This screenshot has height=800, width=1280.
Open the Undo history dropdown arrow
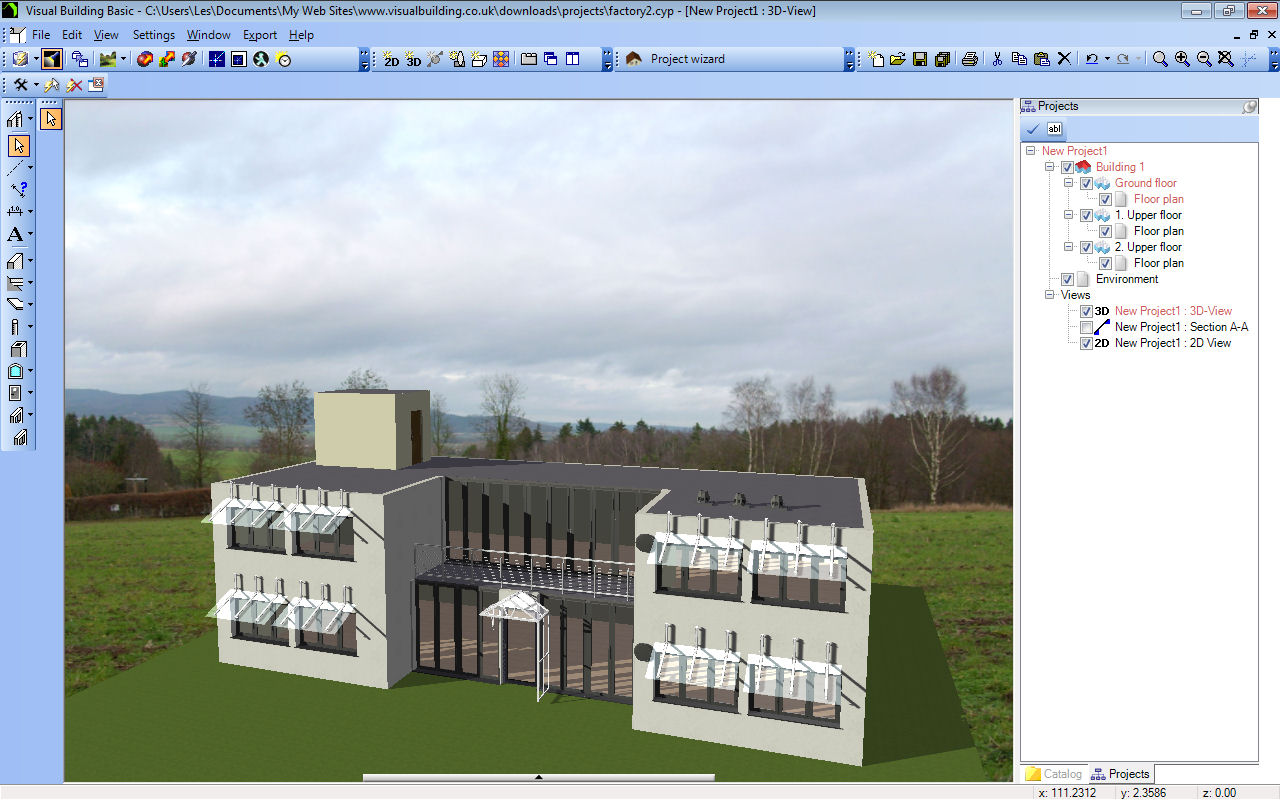[x=1107, y=60]
